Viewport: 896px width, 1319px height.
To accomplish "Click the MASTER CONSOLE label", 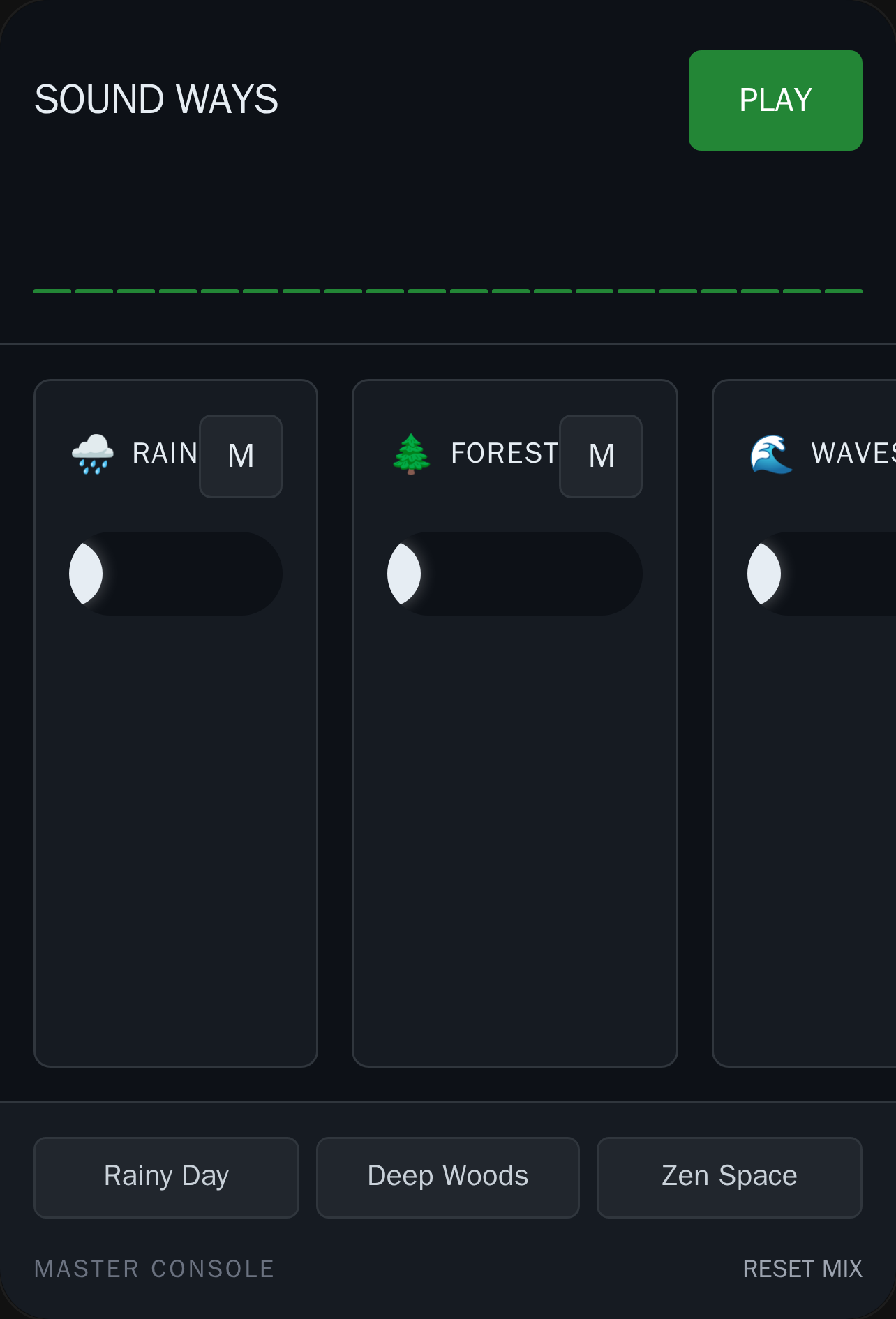I will 154,1269.
